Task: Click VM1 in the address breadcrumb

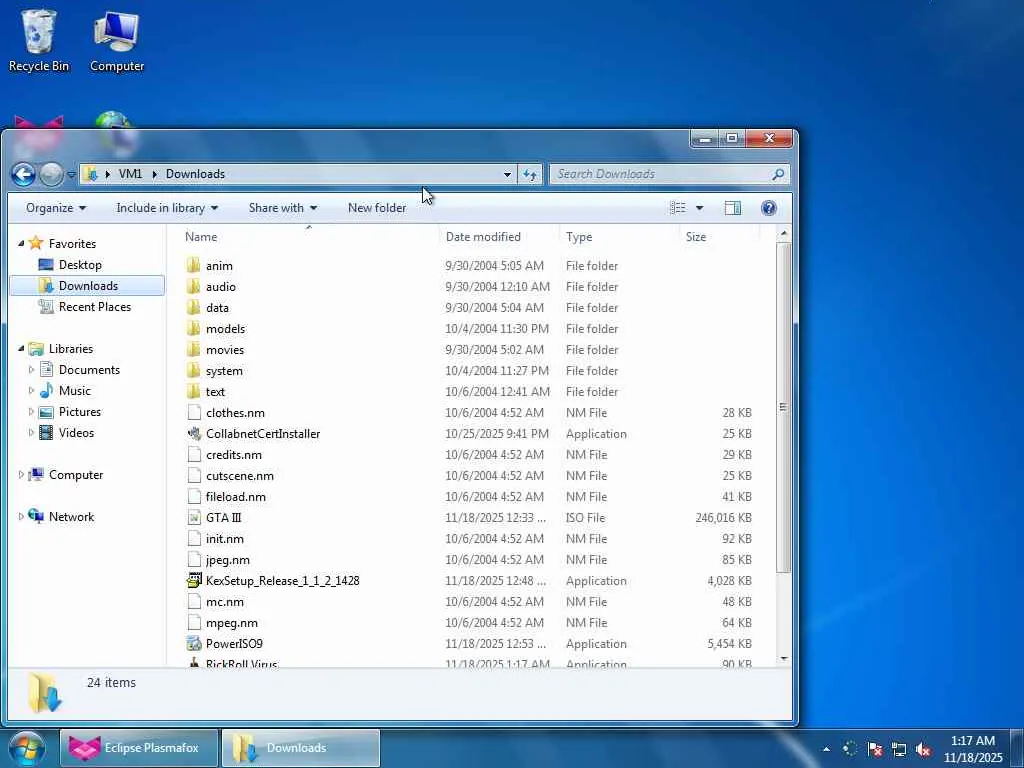Action: (130, 174)
